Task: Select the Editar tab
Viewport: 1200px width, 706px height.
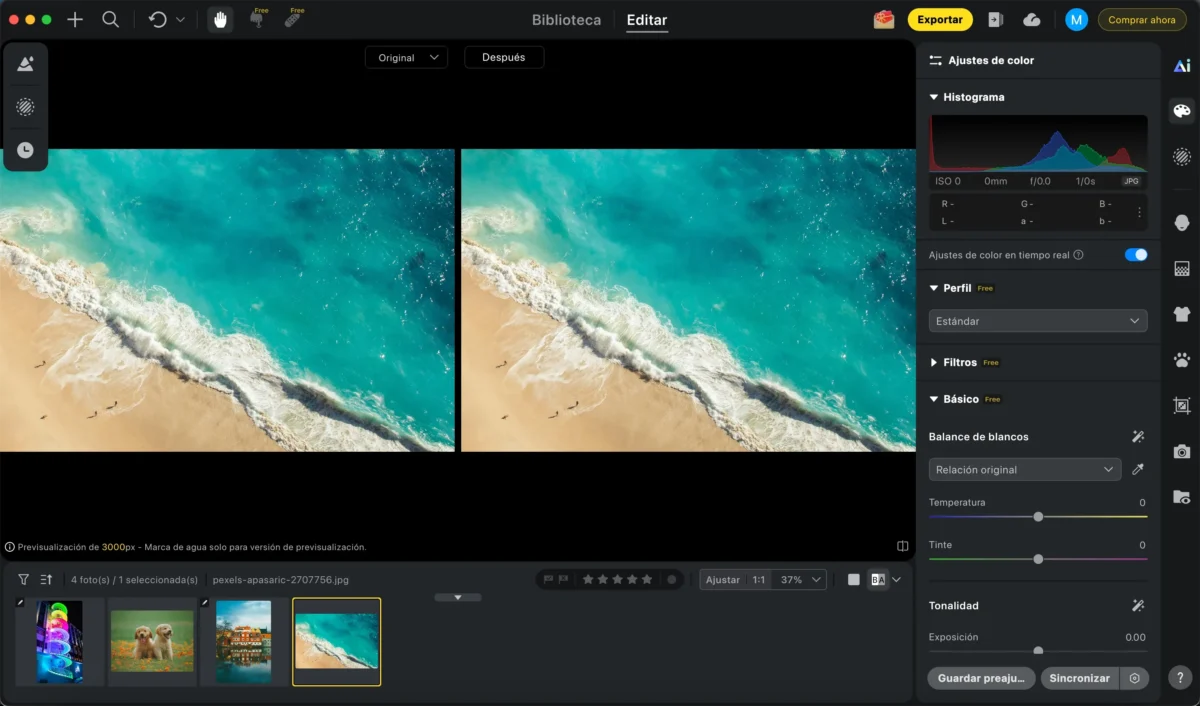Action: pos(647,20)
